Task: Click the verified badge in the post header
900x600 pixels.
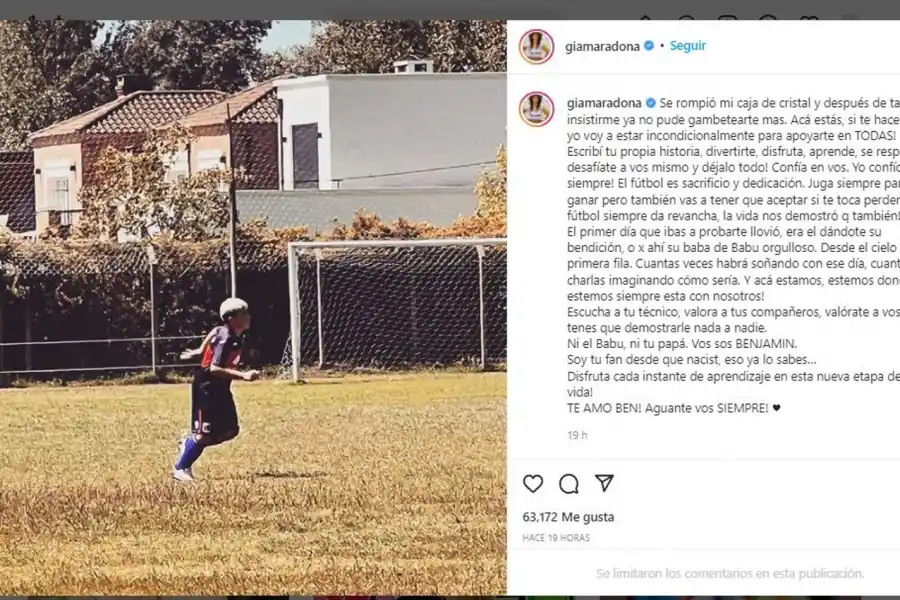Action: tap(649, 46)
